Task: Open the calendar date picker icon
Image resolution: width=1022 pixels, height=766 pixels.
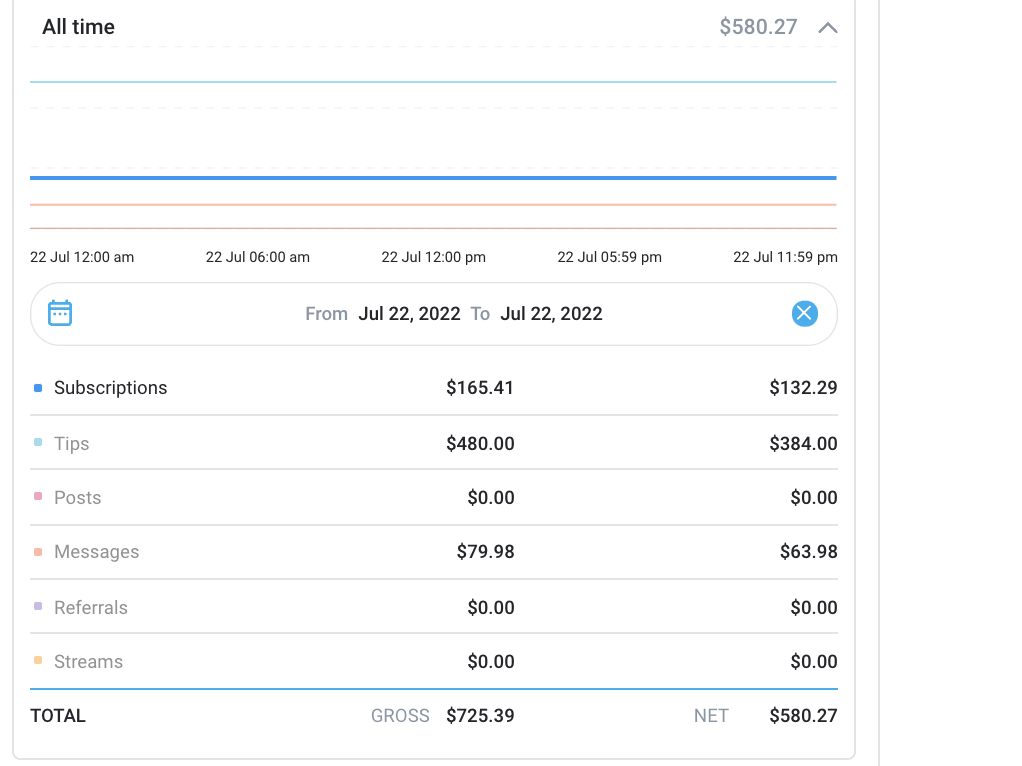Action: pos(60,313)
